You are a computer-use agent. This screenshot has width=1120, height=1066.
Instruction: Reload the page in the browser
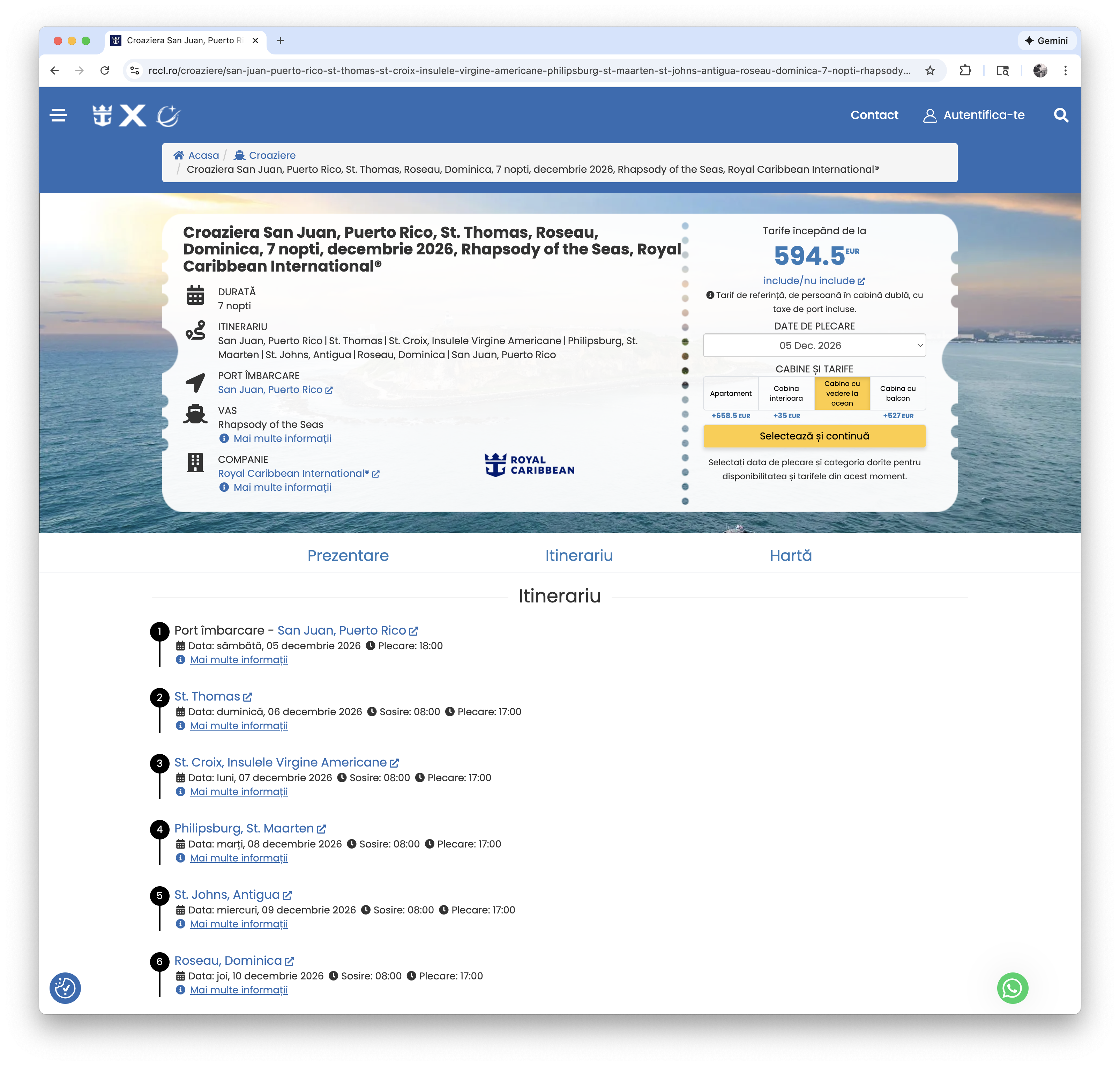coord(105,71)
